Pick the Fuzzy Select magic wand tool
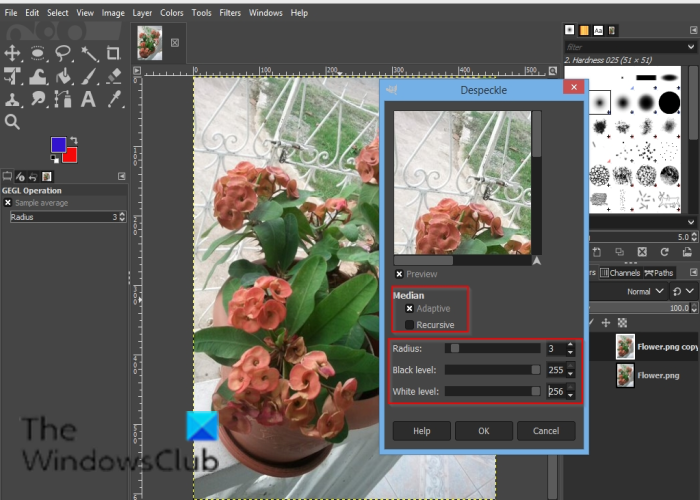This screenshot has width=700, height=500. click(89, 52)
